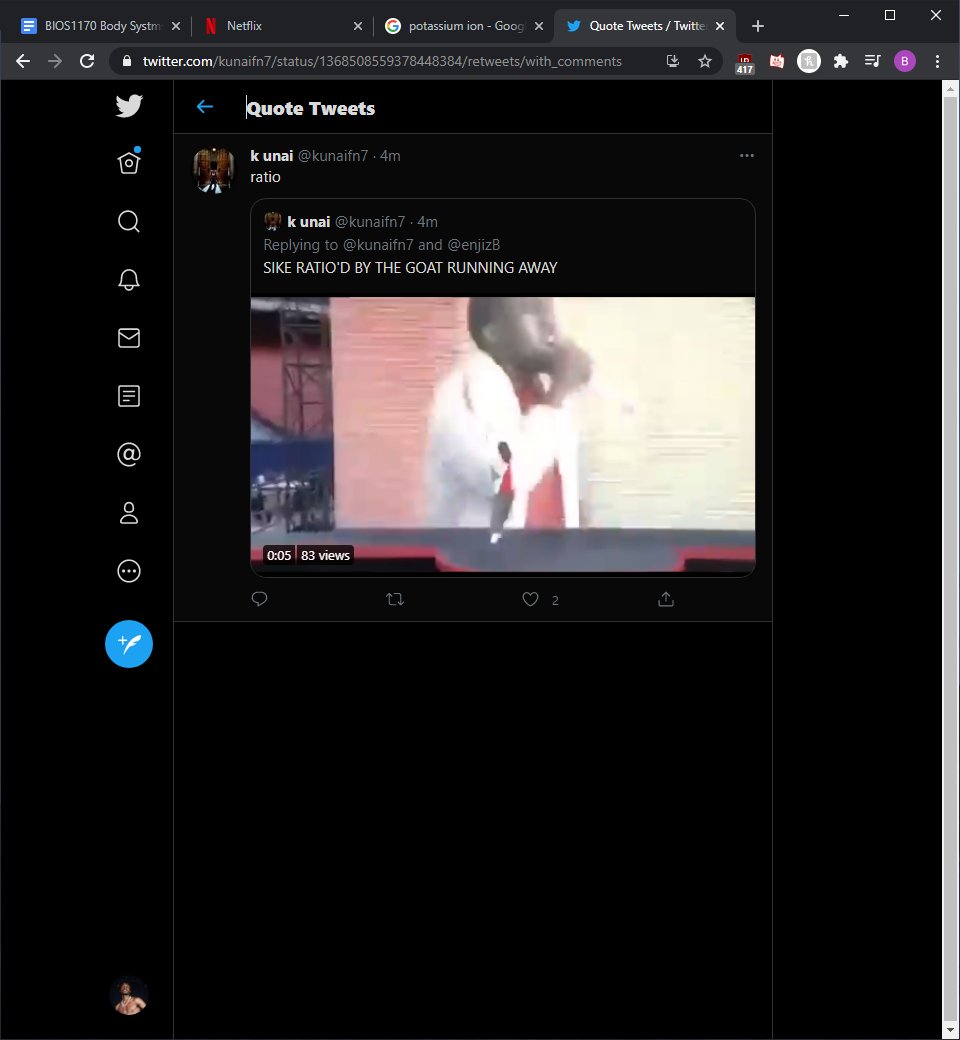Retweet the k unai quote tweet
The height and width of the screenshot is (1040, 960).
pyautogui.click(x=395, y=600)
